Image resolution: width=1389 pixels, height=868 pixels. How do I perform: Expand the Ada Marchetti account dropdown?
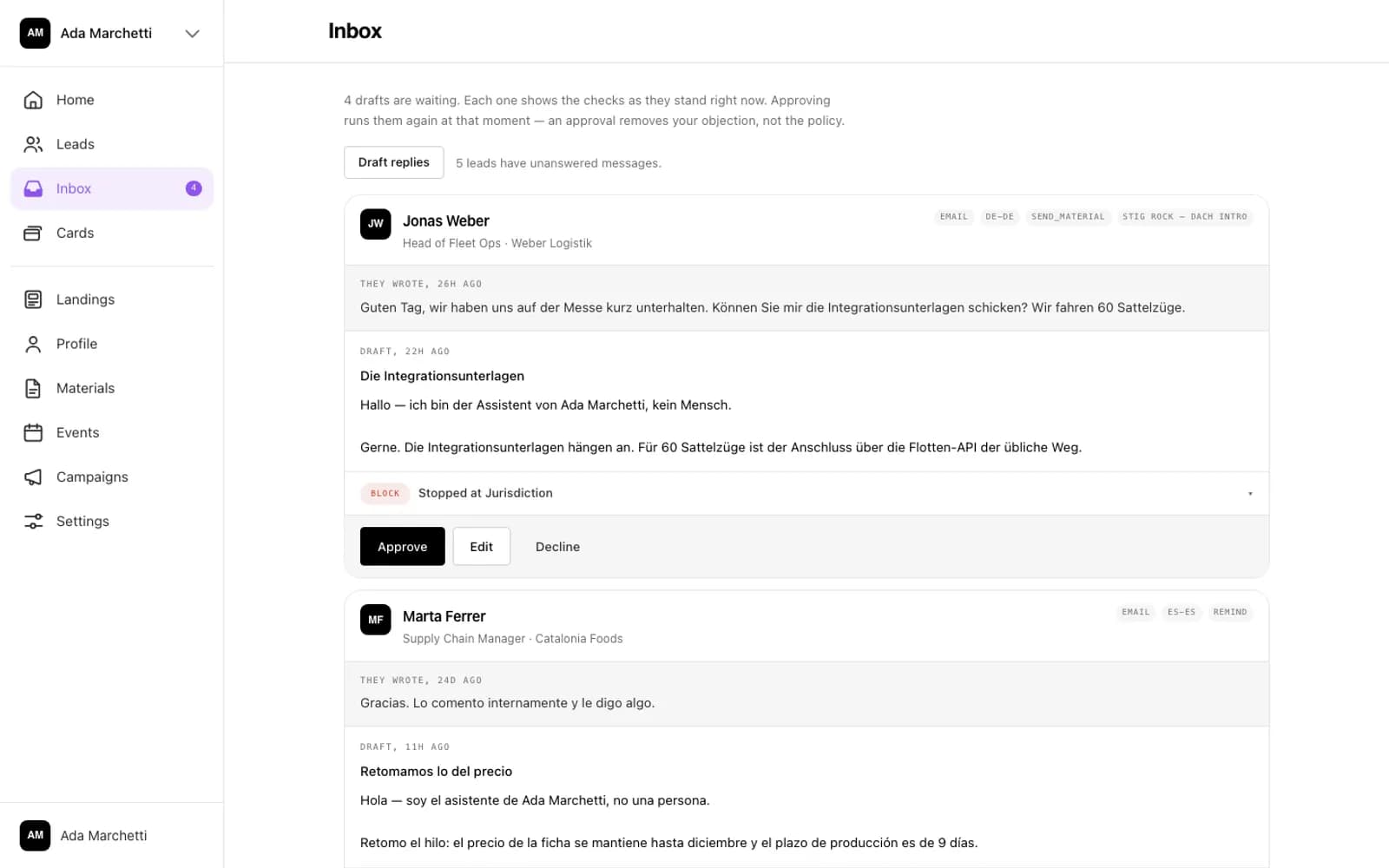(193, 33)
